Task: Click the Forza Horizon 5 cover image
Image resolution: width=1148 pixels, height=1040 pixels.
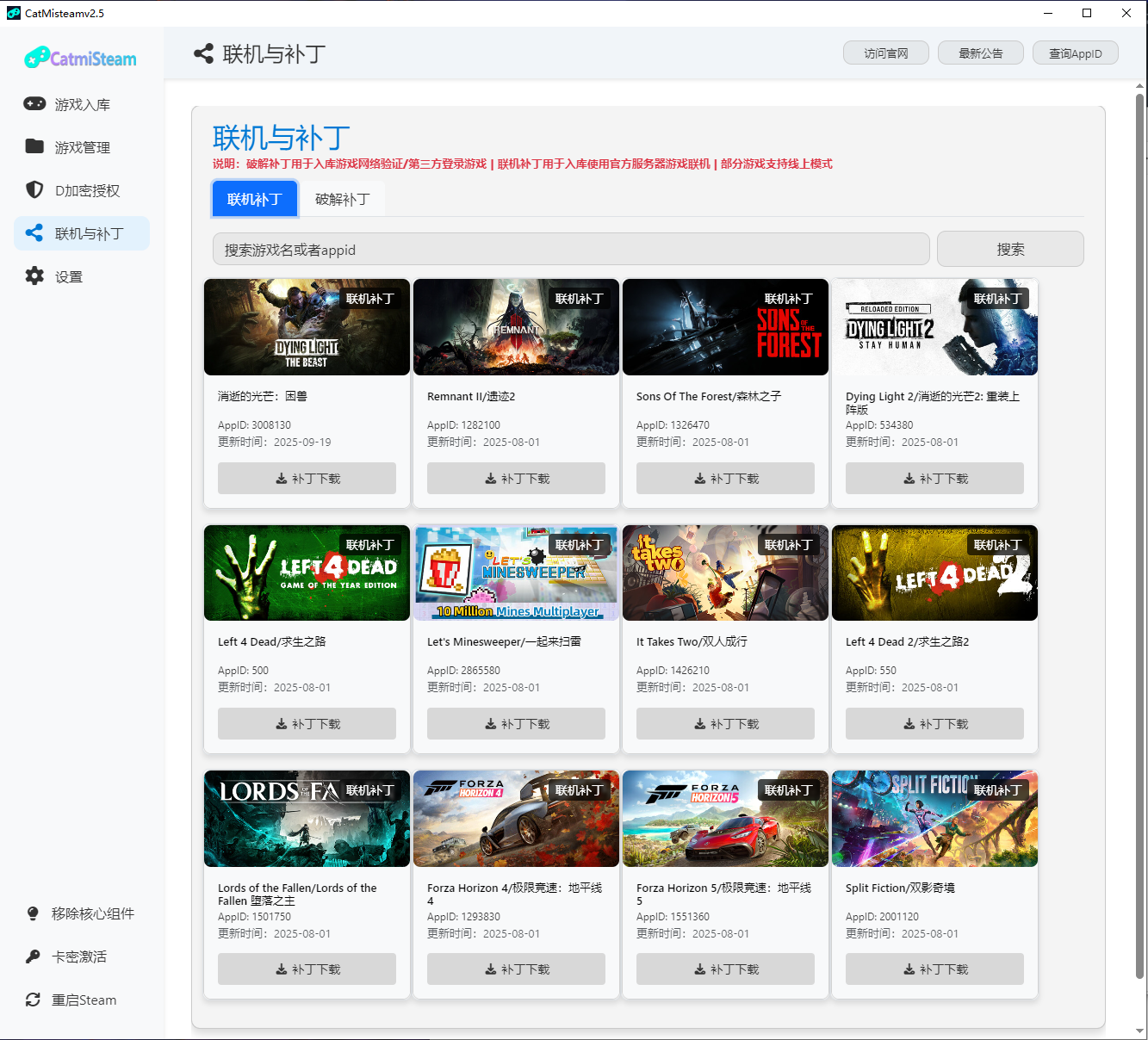Action: click(x=725, y=819)
